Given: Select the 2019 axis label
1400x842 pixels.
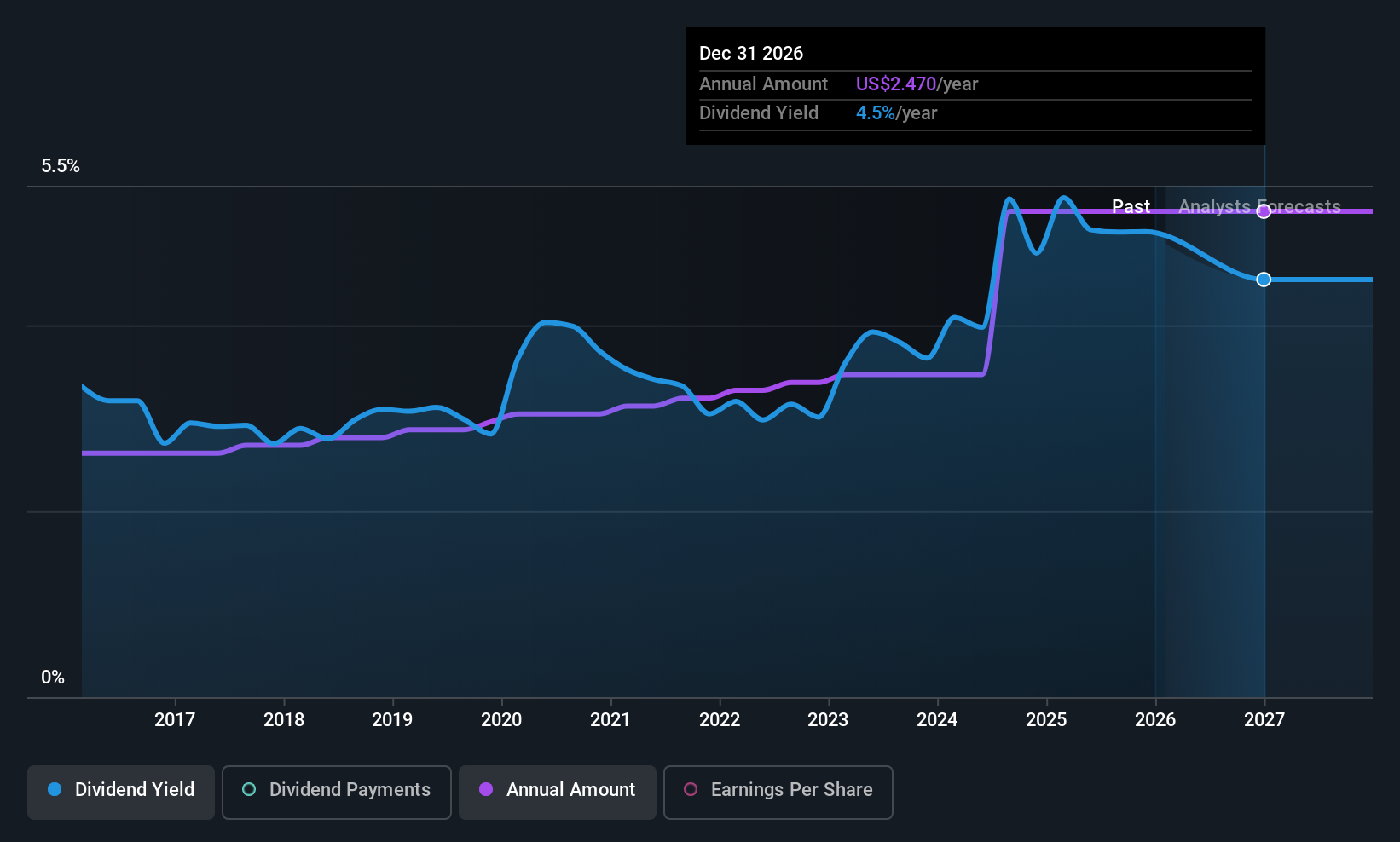Looking at the screenshot, I should pyautogui.click(x=392, y=720).
